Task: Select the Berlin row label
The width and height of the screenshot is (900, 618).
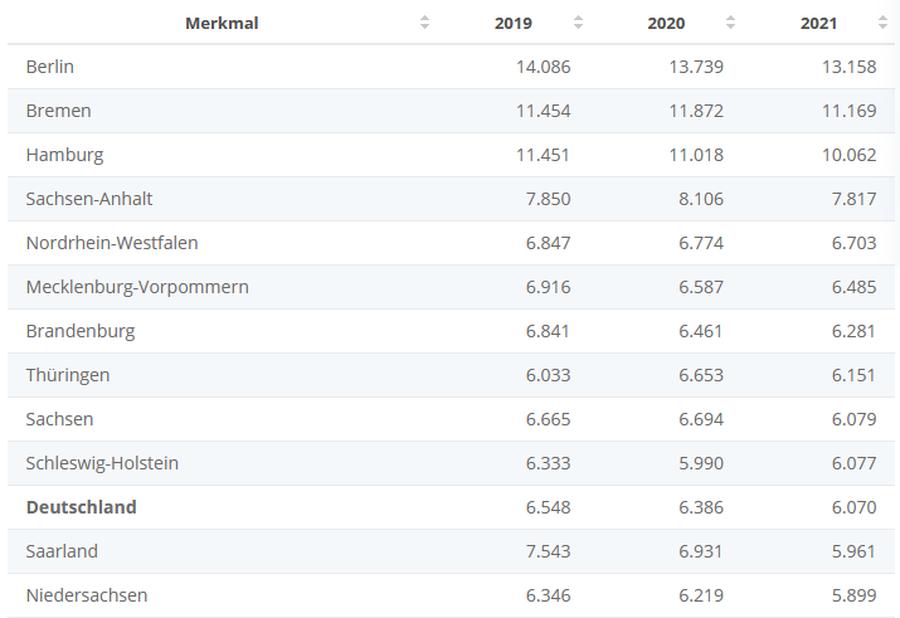Action: [x=50, y=67]
